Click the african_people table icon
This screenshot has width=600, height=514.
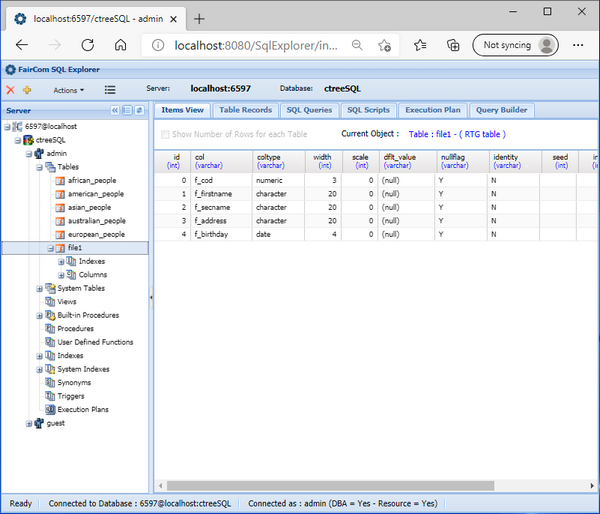pyautogui.click(x=60, y=181)
